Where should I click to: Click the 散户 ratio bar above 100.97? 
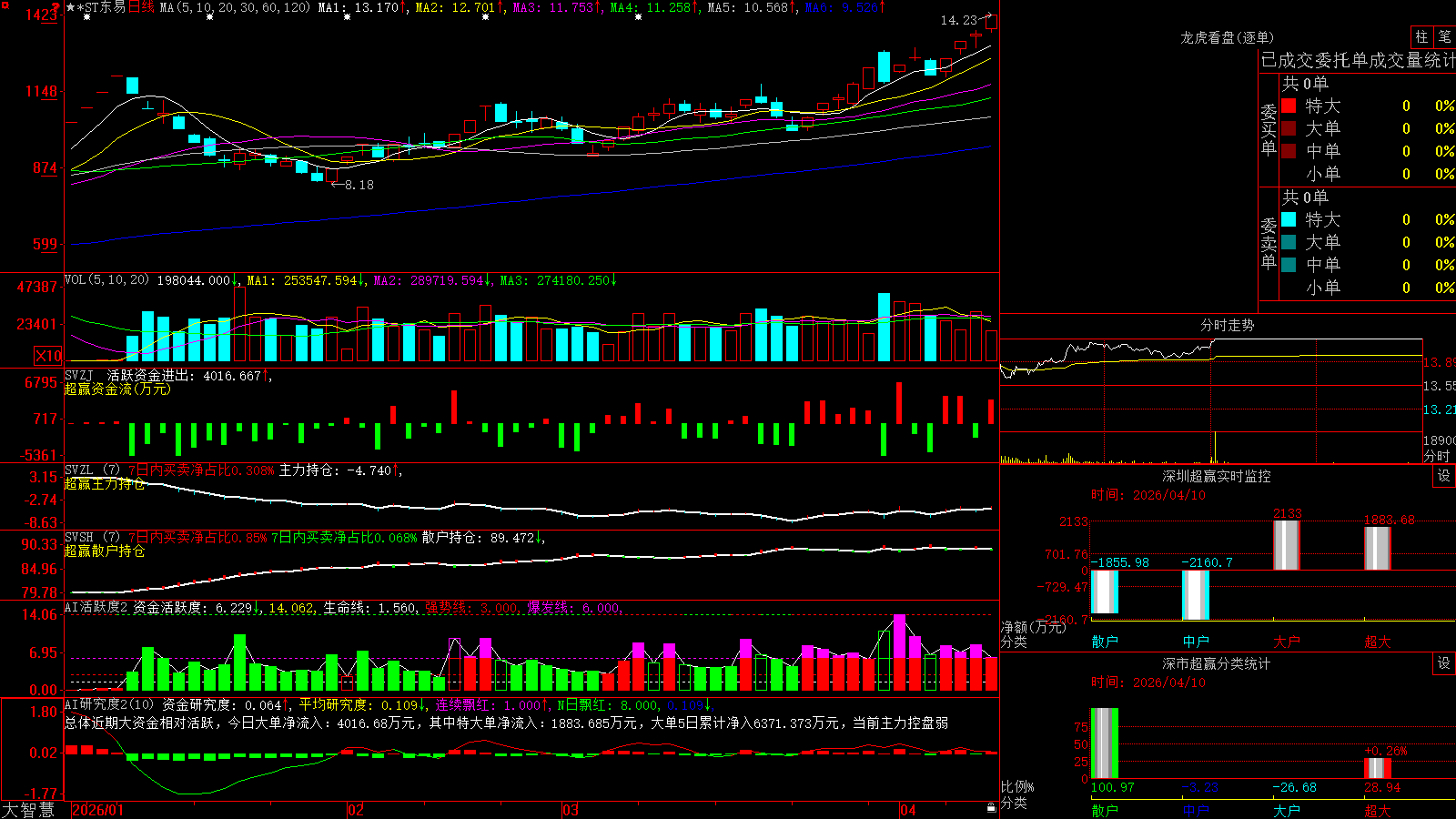click(1105, 743)
